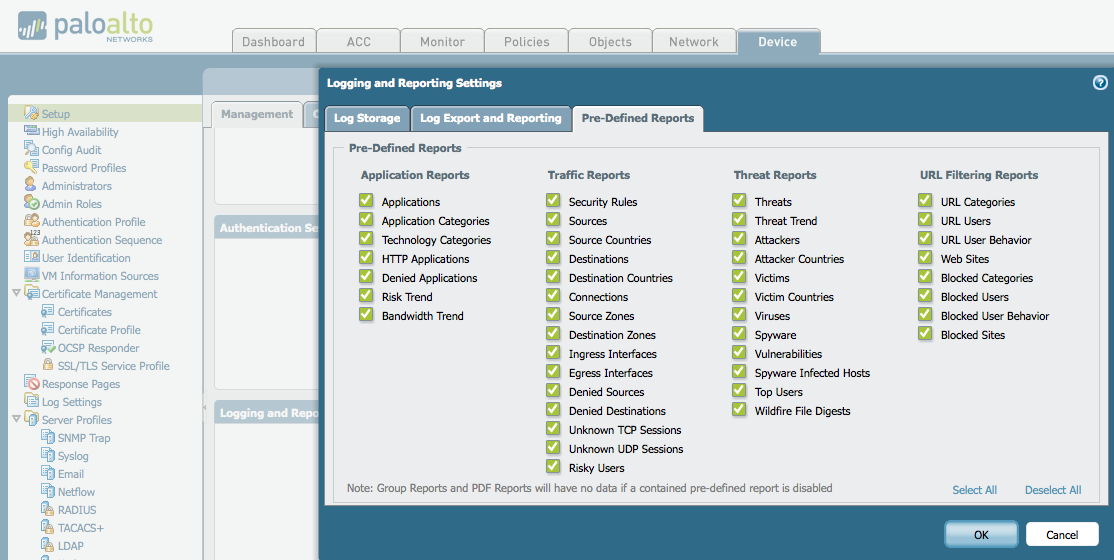Image resolution: width=1114 pixels, height=560 pixels.
Task: Select the Pre-Defined Reports tab
Action: pos(638,118)
